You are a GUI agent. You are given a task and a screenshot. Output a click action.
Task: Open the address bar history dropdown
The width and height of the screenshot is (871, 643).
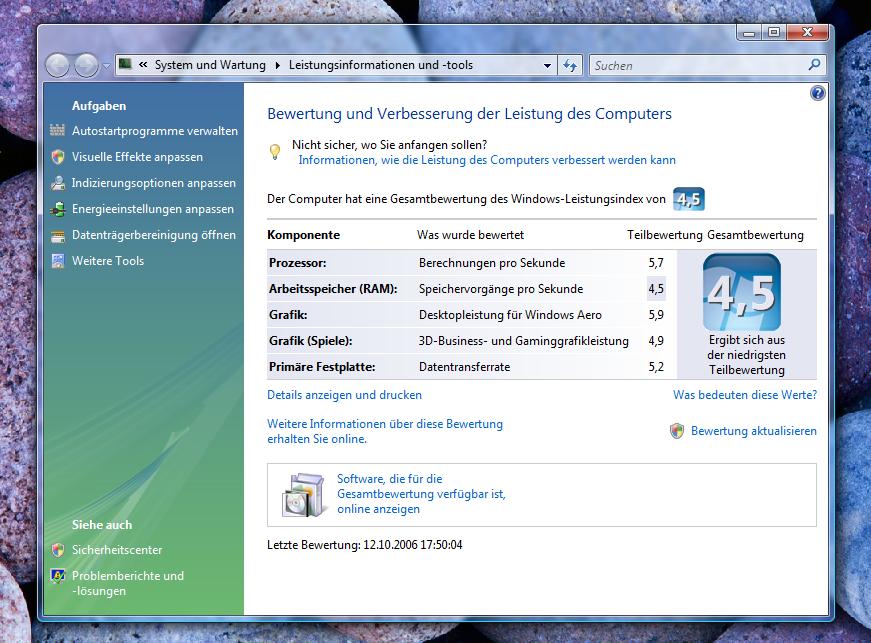547,66
